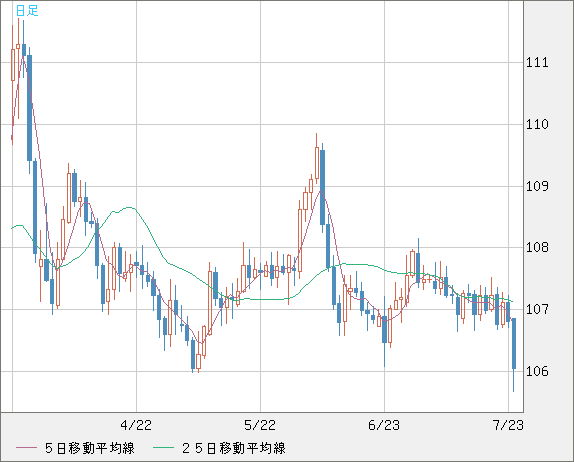The width and height of the screenshot is (574, 462).
Task: Click the 5/22 date label
Action: coord(260,425)
